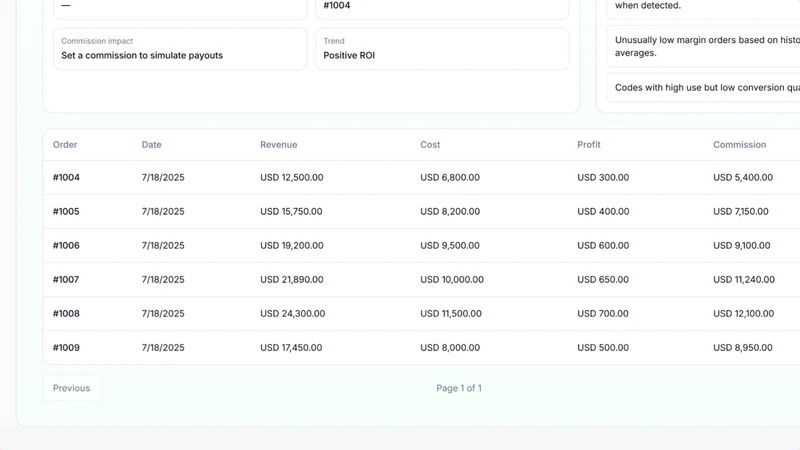The width and height of the screenshot is (800, 450).
Task: Click the Revenue column header
Action: click(x=279, y=145)
